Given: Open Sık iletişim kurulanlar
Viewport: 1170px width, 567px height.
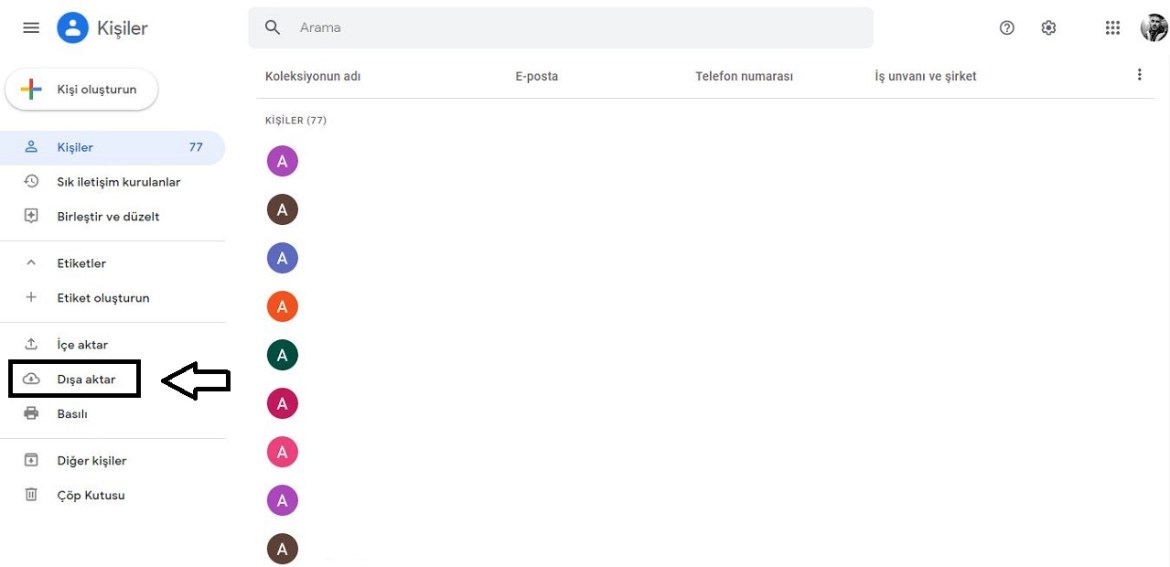Looking at the screenshot, I should [118, 182].
